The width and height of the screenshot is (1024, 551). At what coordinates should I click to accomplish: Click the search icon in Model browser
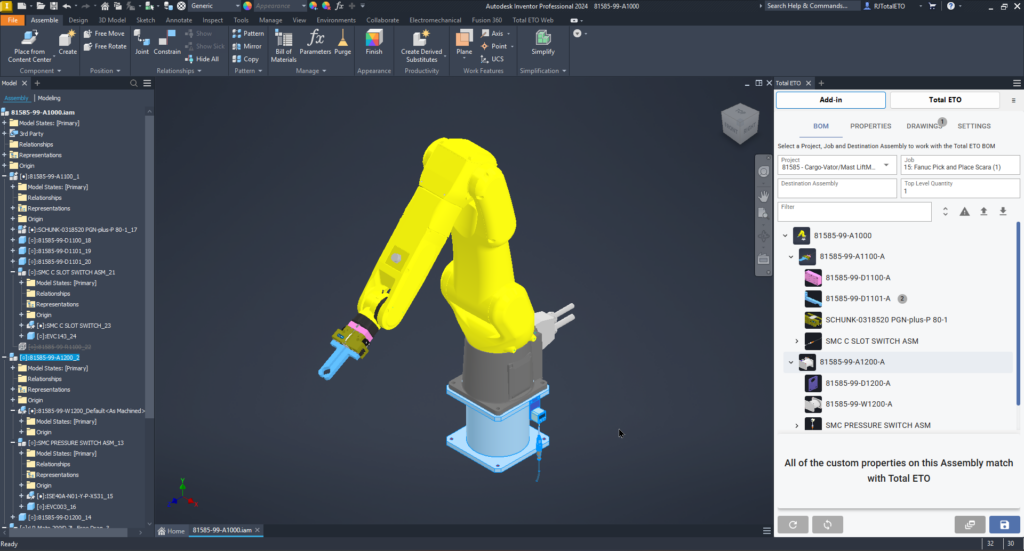point(134,84)
